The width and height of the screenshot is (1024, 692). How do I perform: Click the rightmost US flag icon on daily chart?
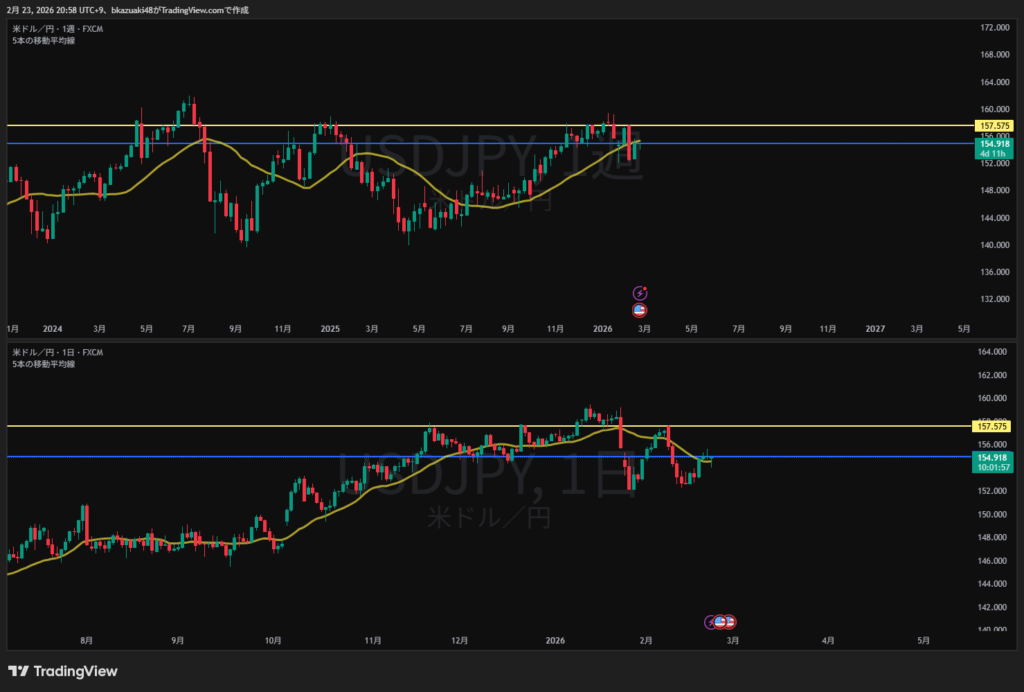click(730, 621)
